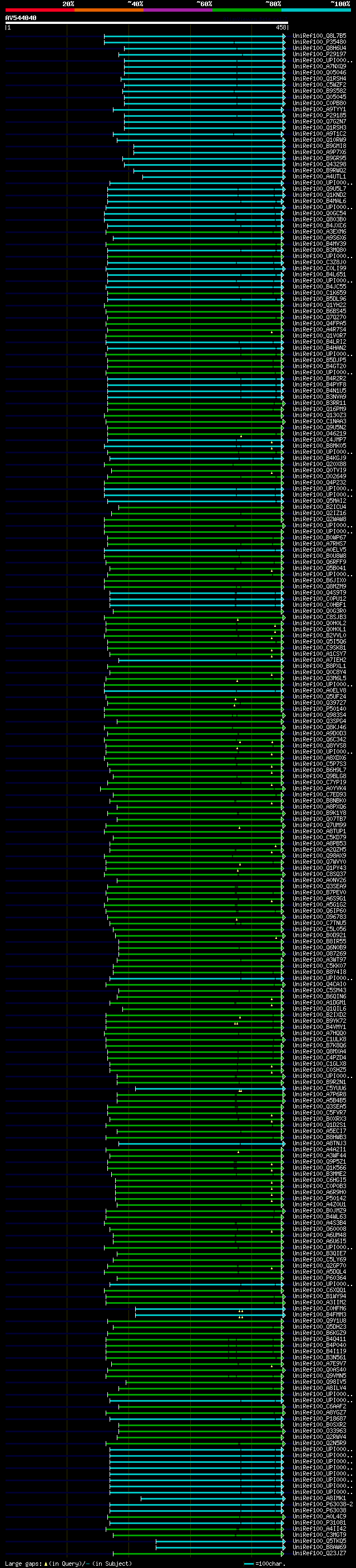Screen dimensions: 356x1568
Task: Click the UniRef100_Q23JZ7 label
Action: 319,1553
